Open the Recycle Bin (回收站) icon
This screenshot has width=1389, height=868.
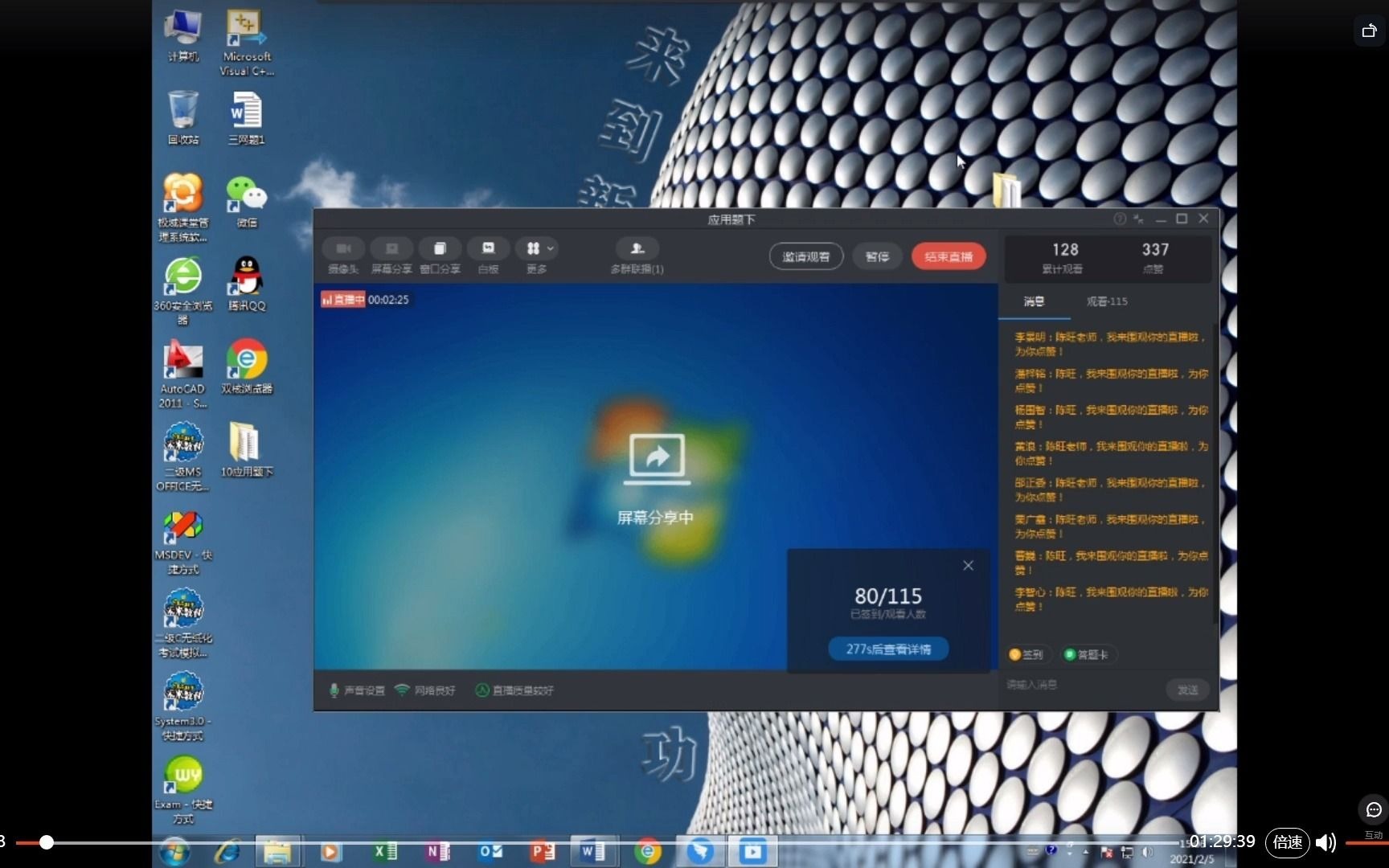coord(183,117)
